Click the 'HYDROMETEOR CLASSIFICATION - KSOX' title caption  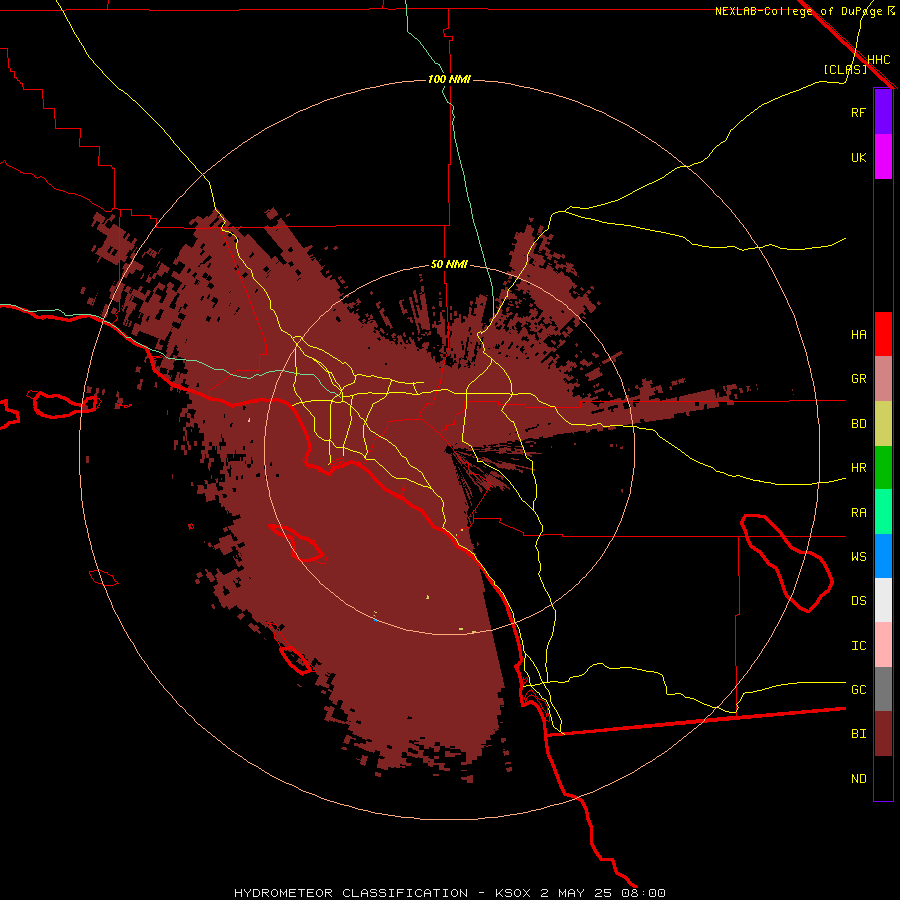pyautogui.click(x=383, y=893)
